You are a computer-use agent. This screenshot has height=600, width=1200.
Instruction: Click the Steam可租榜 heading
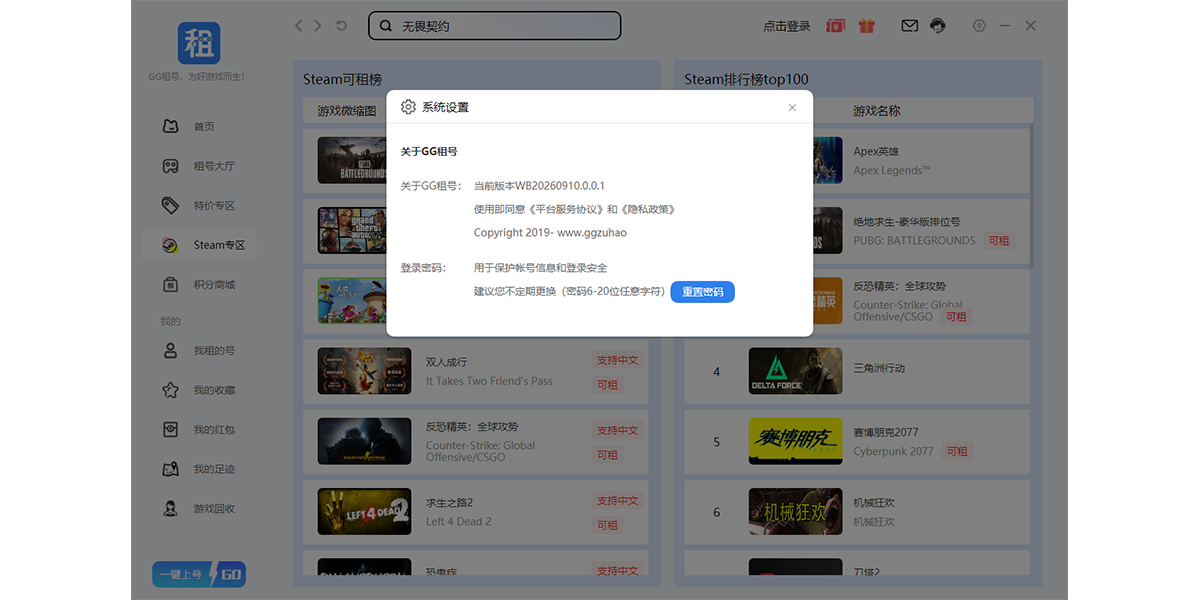pos(343,79)
